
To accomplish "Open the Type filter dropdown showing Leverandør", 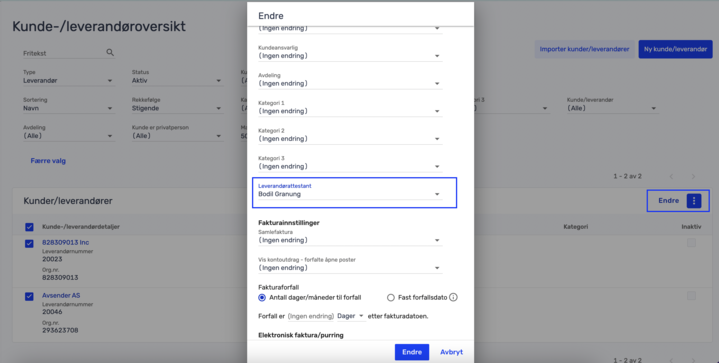I will point(68,81).
